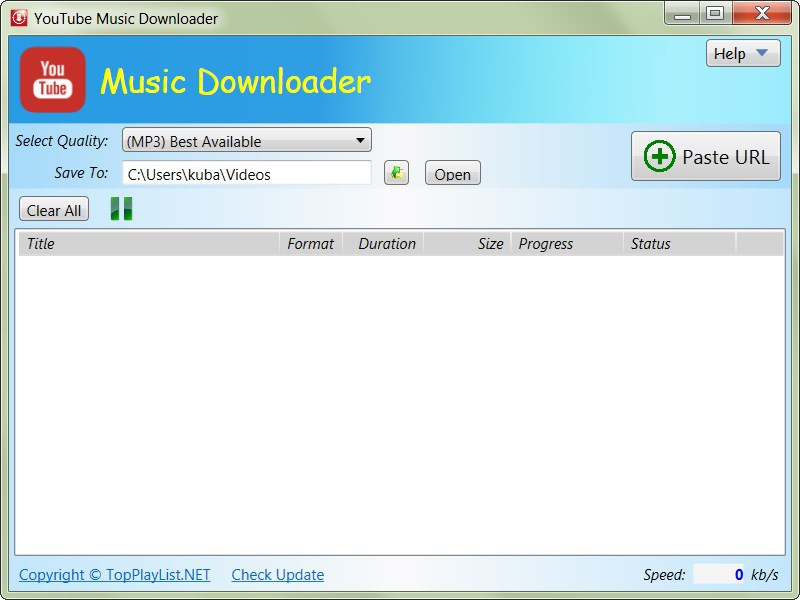
Task: Click the Check Update link
Action: point(278,575)
